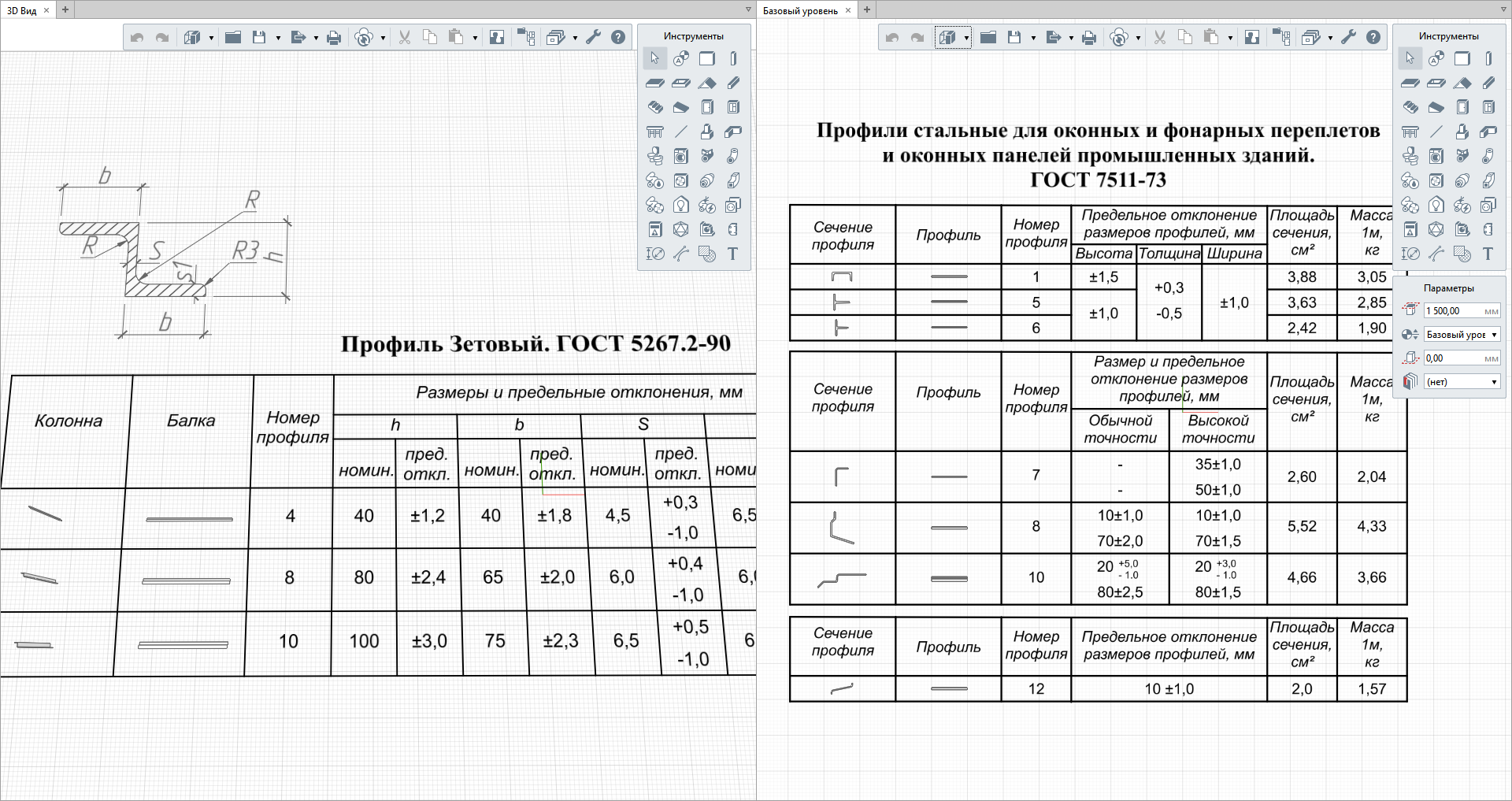Select the Text tool in 3D Вид pane

click(x=733, y=254)
